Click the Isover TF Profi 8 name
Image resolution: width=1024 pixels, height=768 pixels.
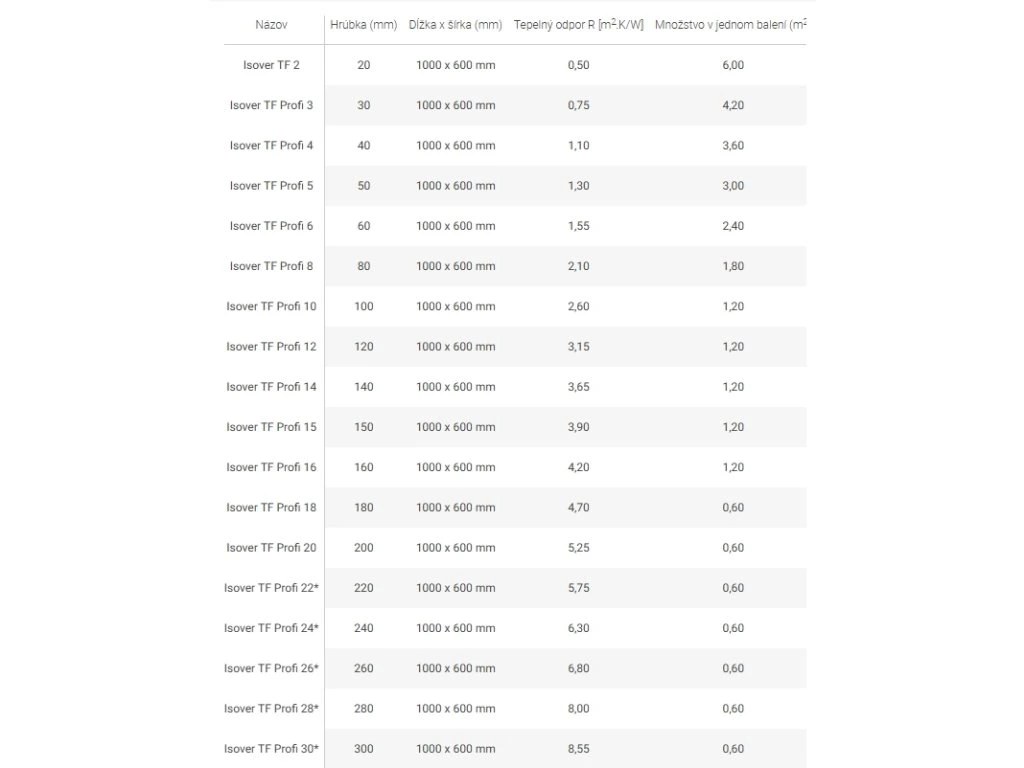pos(271,266)
